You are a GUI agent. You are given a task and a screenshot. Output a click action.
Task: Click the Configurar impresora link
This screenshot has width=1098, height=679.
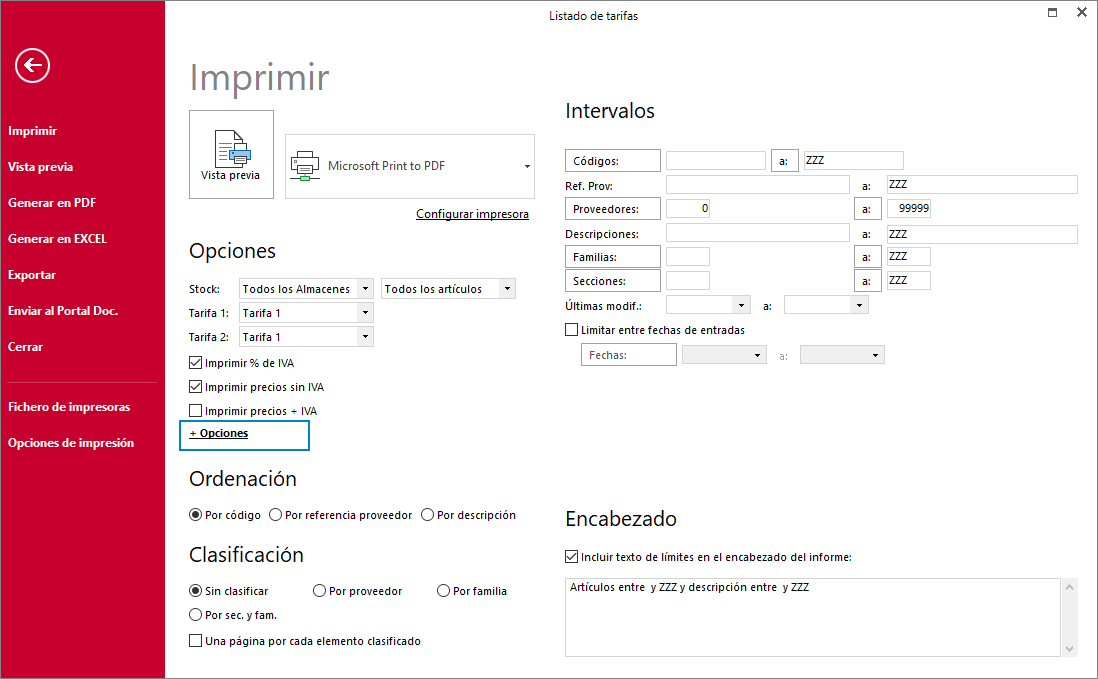[473, 214]
